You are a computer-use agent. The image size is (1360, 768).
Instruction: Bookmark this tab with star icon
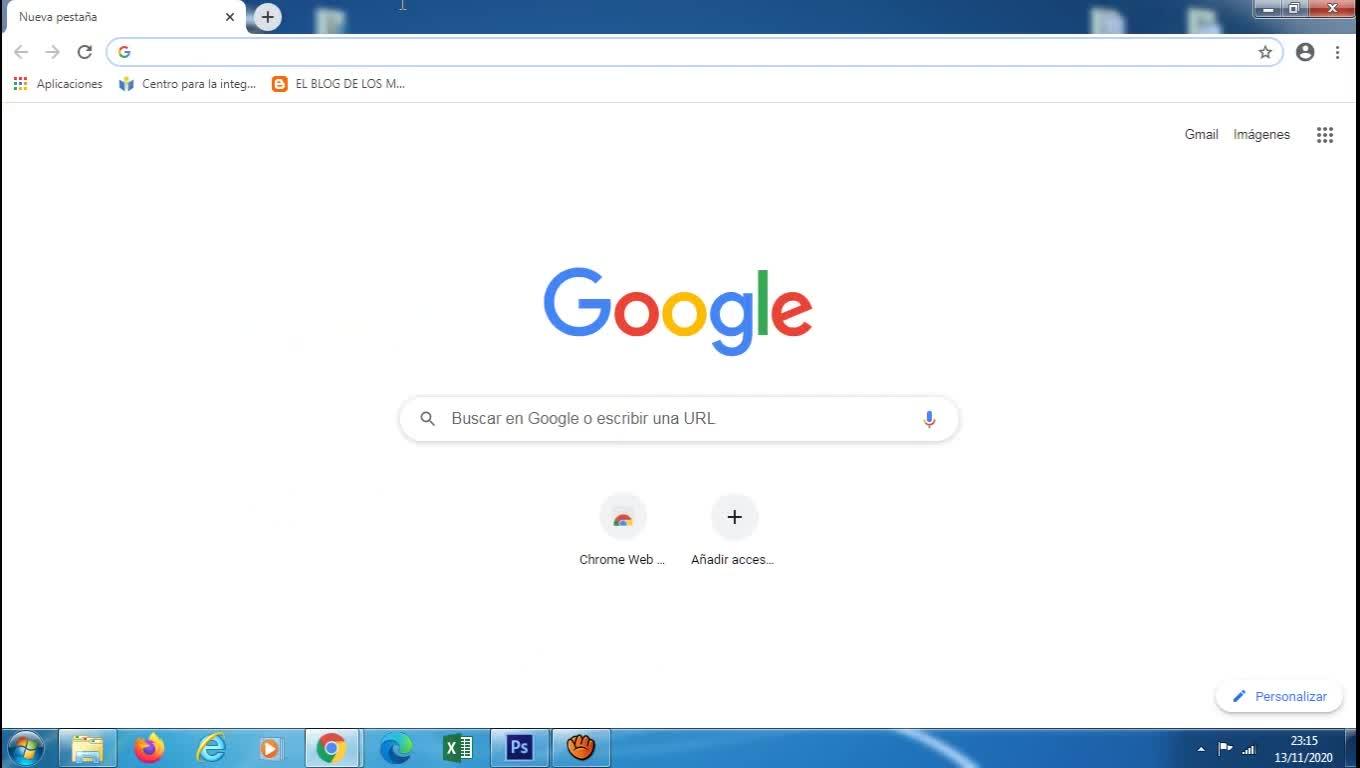1265,52
